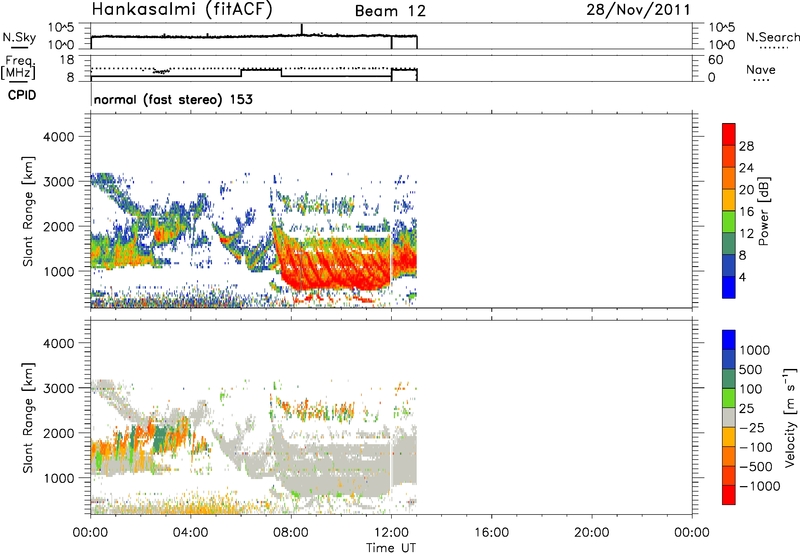Image resolution: width=800 pixels, height=554 pixels.
Task: Click the red top segment of power colorbar
Action: pos(729,135)
